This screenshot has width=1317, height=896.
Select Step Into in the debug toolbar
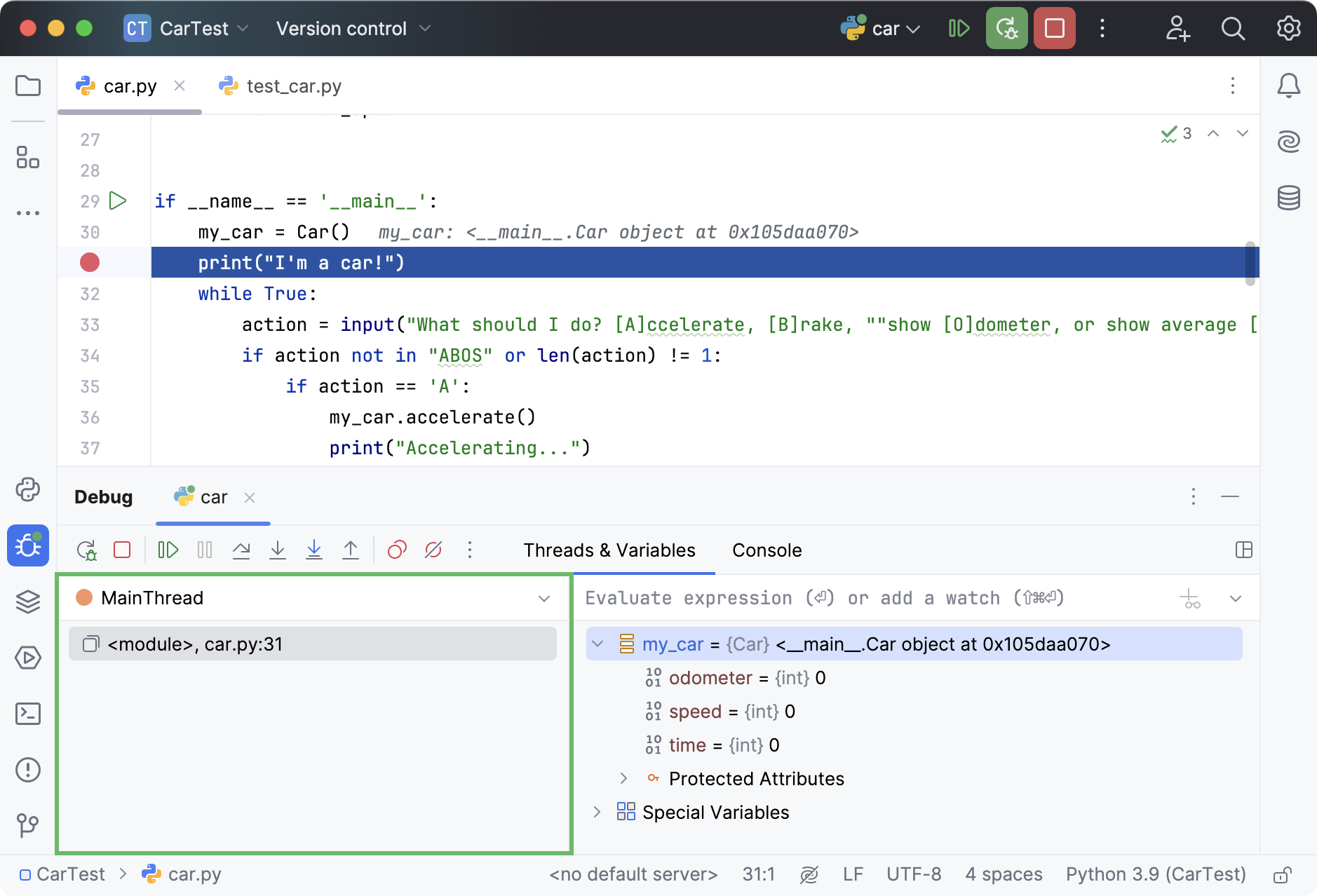click(278, 550)
